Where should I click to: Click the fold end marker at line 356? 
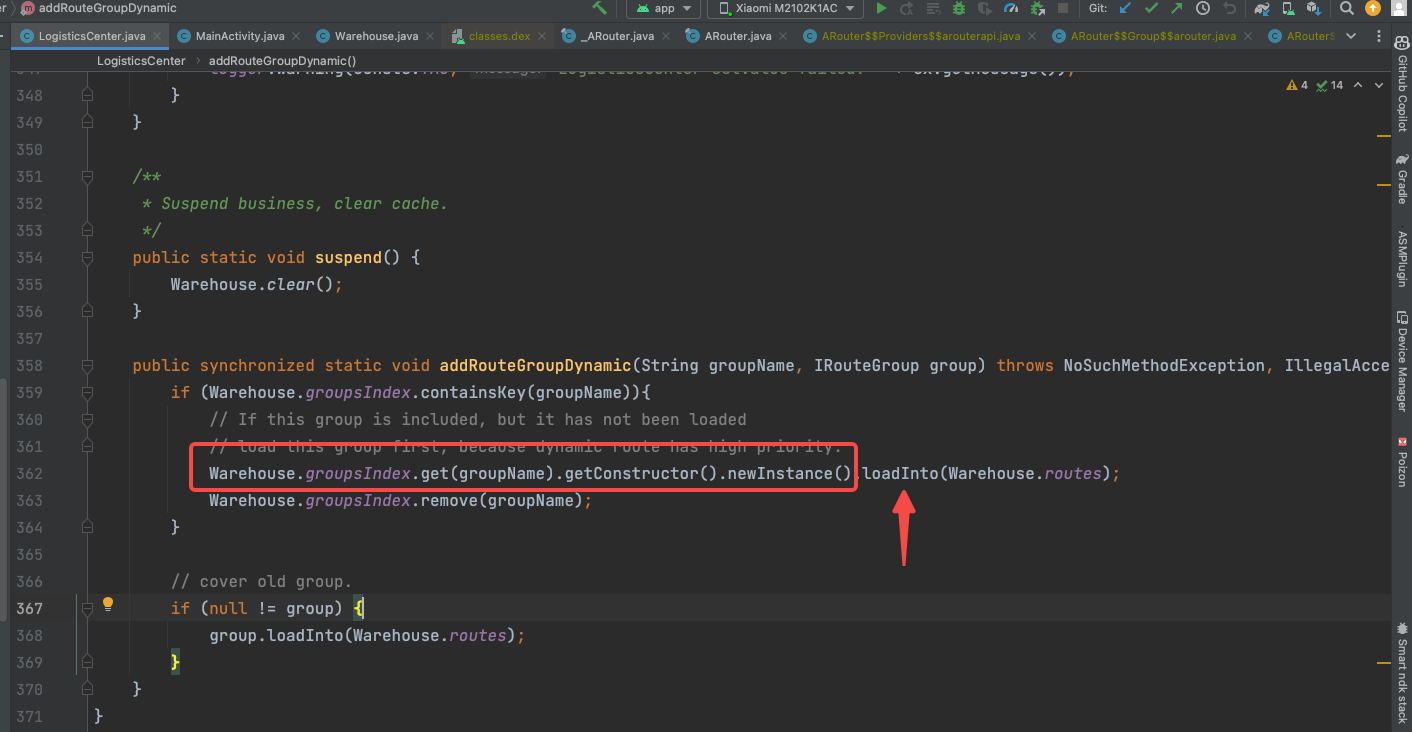click(x=87, y=311)
